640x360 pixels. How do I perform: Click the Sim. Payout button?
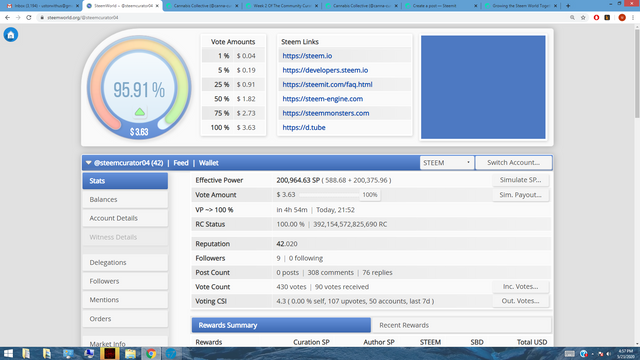(520, 195)
